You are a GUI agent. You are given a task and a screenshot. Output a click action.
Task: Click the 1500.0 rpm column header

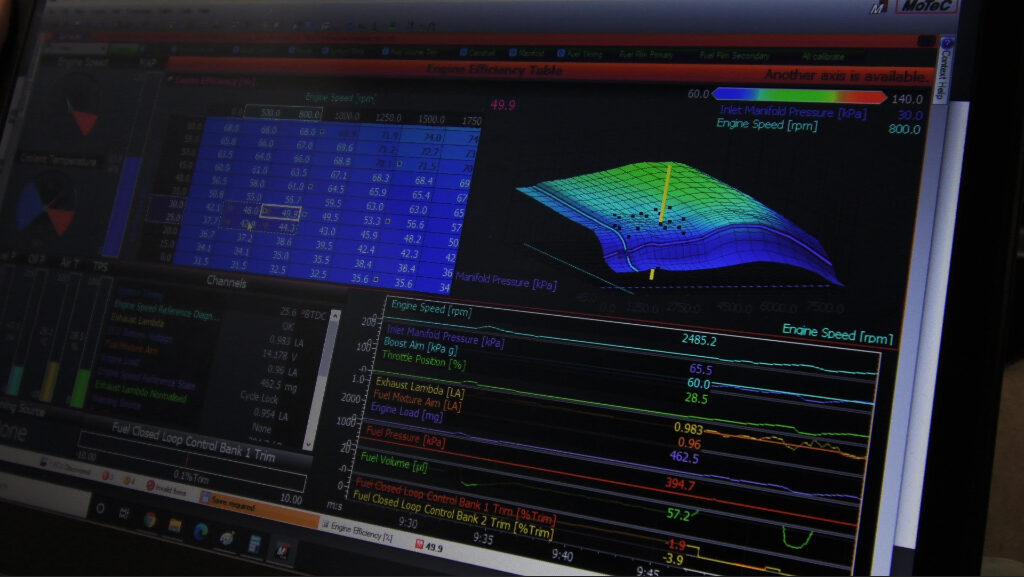point(432,119)
